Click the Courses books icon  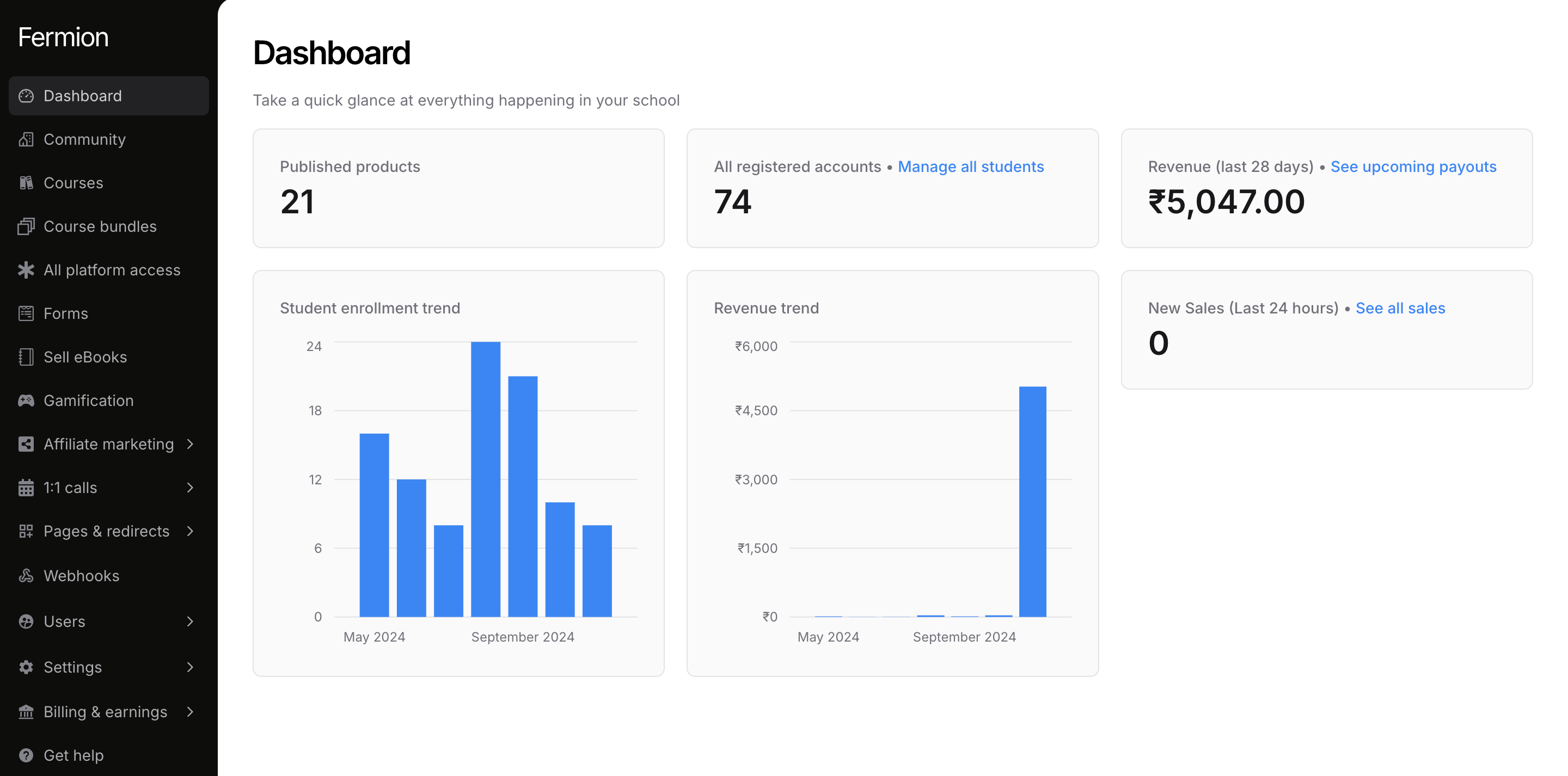coord(26,183)
